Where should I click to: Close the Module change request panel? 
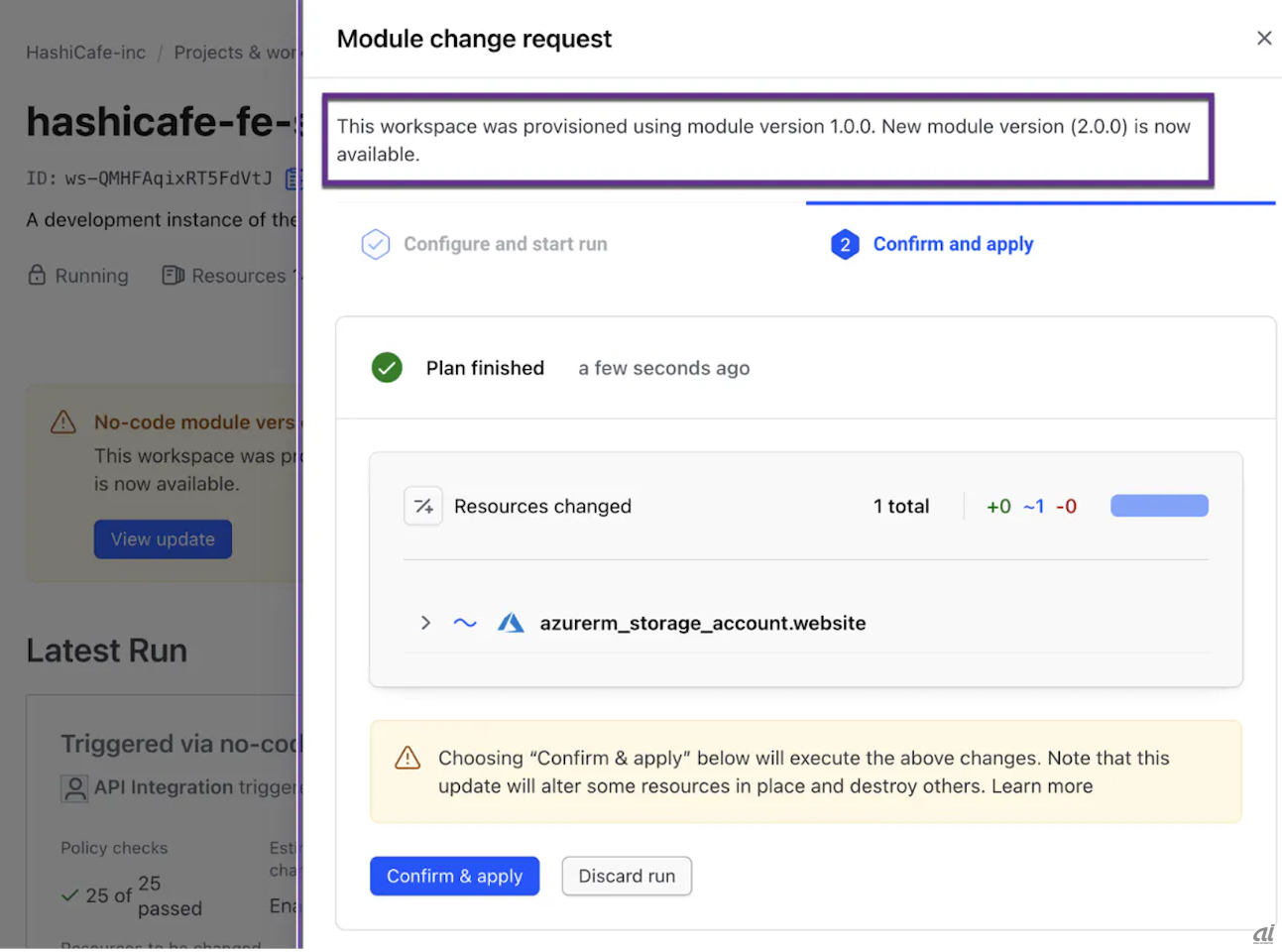pyautogui.click(x=1264, y=38)
